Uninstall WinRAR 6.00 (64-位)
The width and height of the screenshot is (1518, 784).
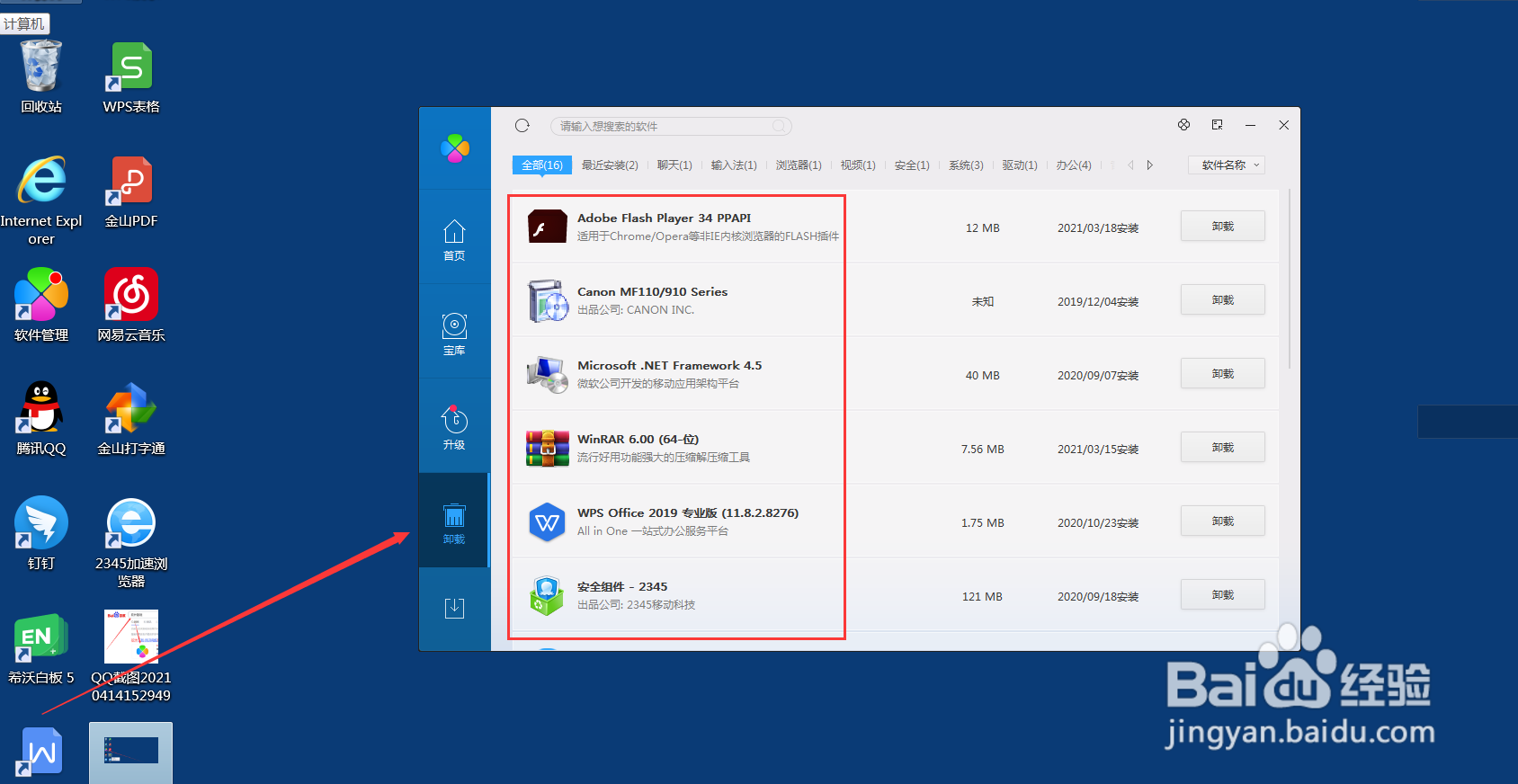[x=1223, y=448]
